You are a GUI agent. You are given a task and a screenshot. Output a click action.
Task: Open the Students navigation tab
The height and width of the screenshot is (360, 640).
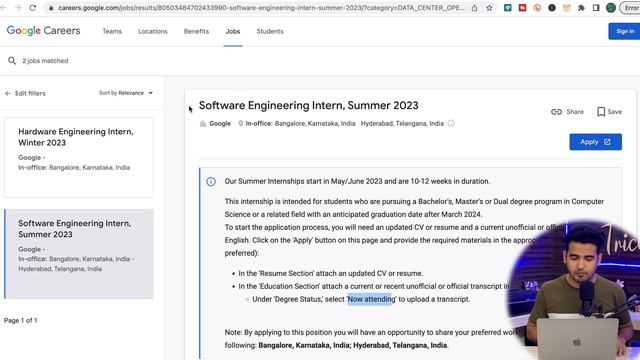(270, 31)
